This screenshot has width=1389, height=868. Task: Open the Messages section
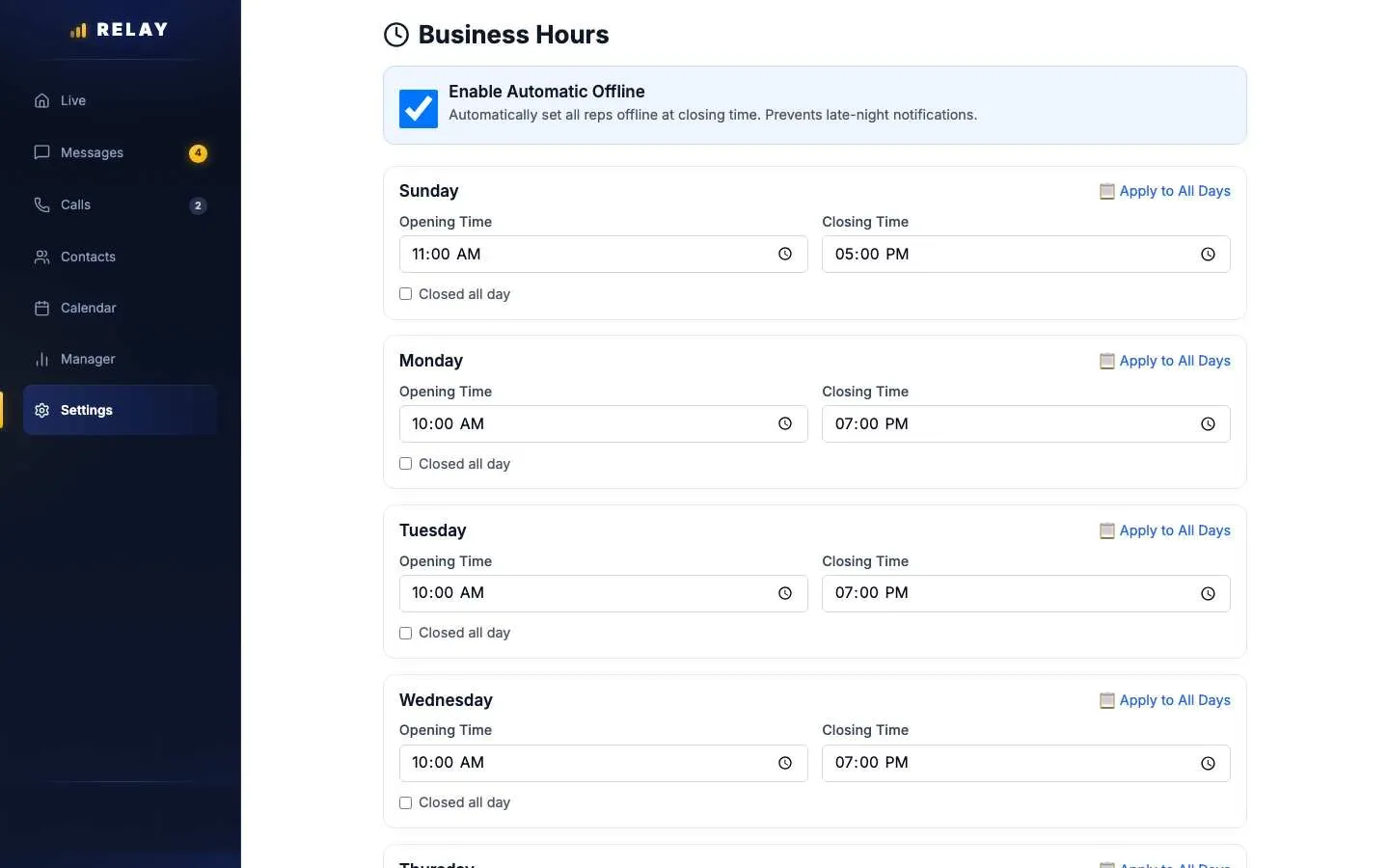(x=120, y=152)
